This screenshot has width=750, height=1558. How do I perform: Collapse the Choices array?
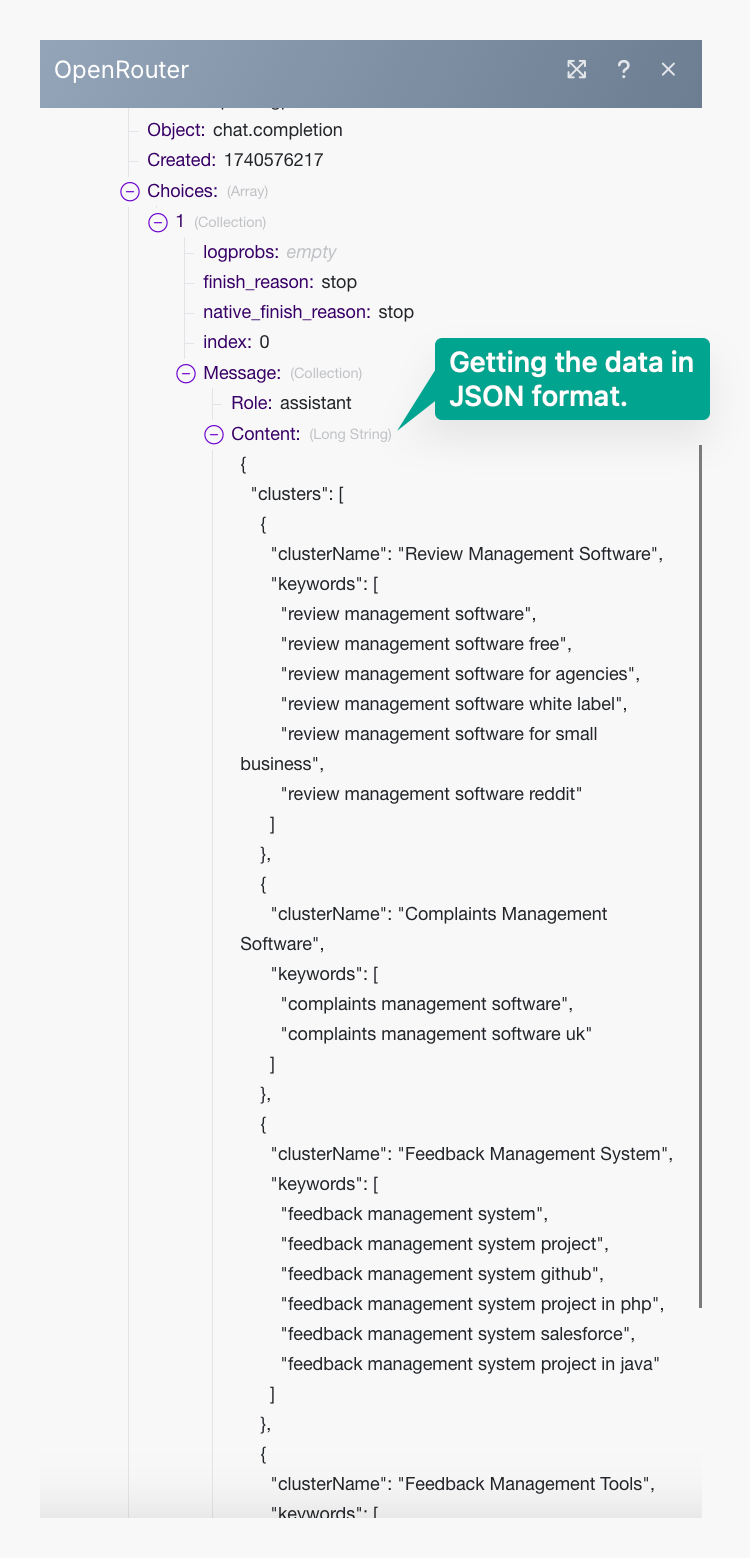[x=129, y=191]
